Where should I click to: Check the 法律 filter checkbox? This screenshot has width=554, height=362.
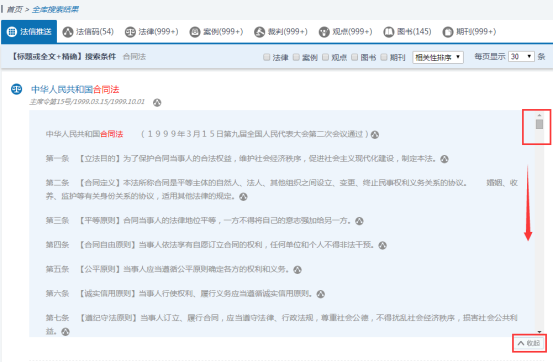click(267, 57)
